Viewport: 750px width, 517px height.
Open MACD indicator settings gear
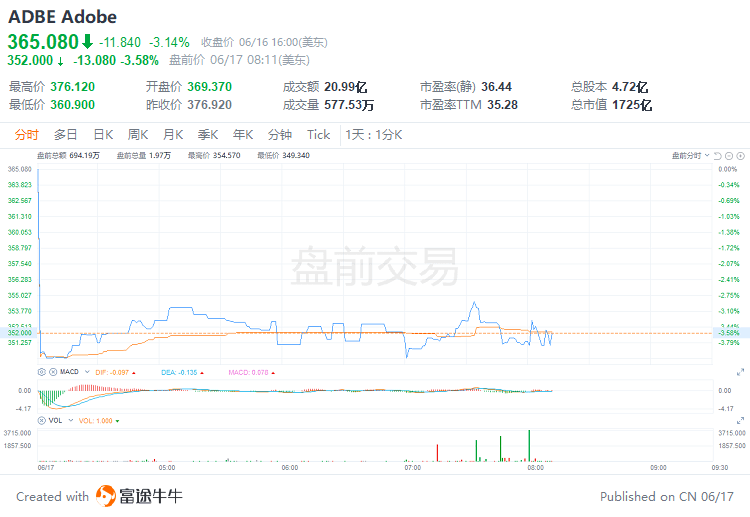pos(41,371)
